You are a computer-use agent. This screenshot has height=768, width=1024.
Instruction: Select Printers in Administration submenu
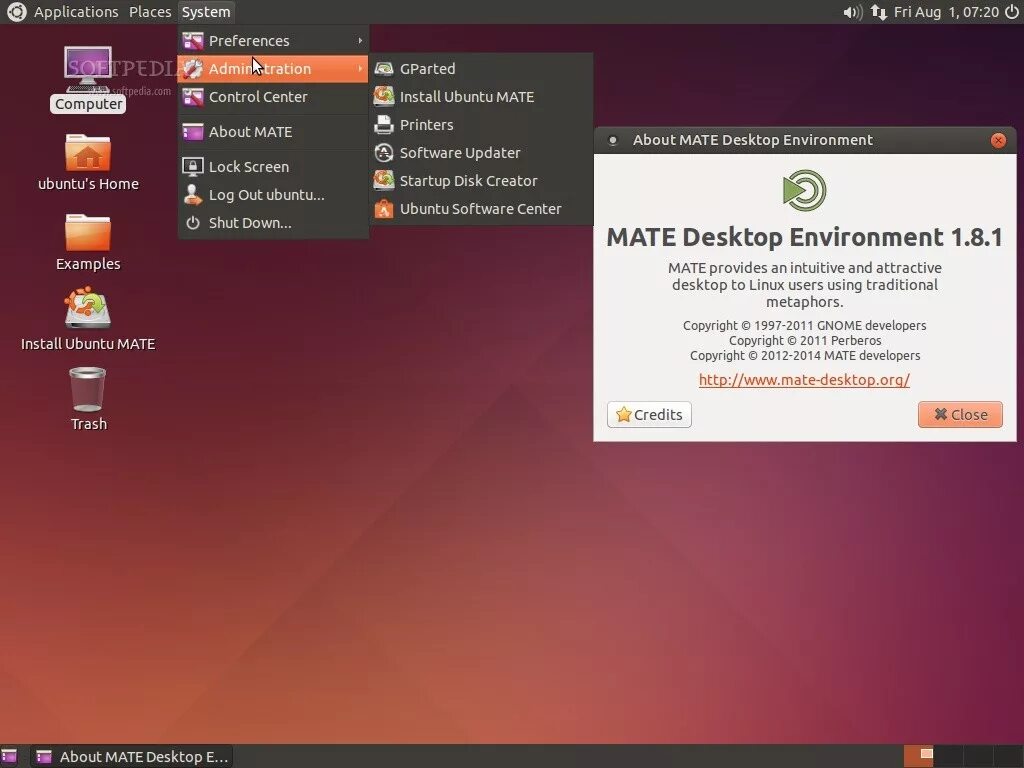(x=481, y=125)
